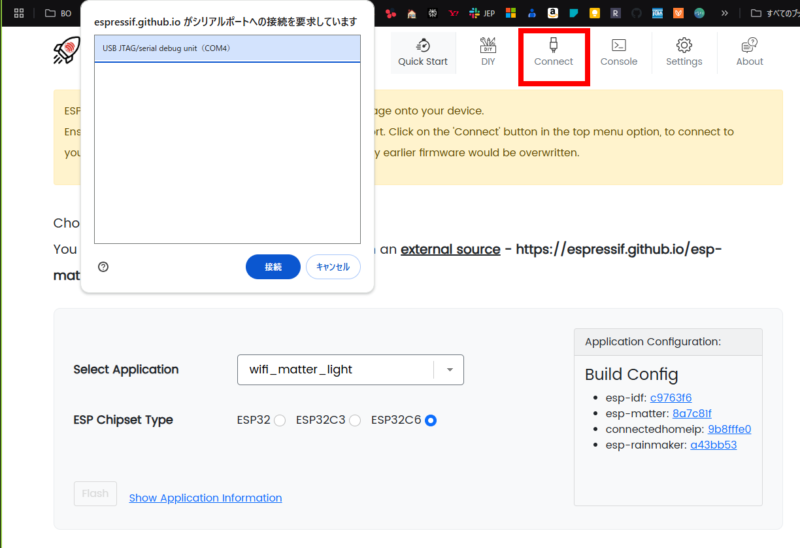Open the Settings gear menu
800x548 pixels.
coord(684,45)
